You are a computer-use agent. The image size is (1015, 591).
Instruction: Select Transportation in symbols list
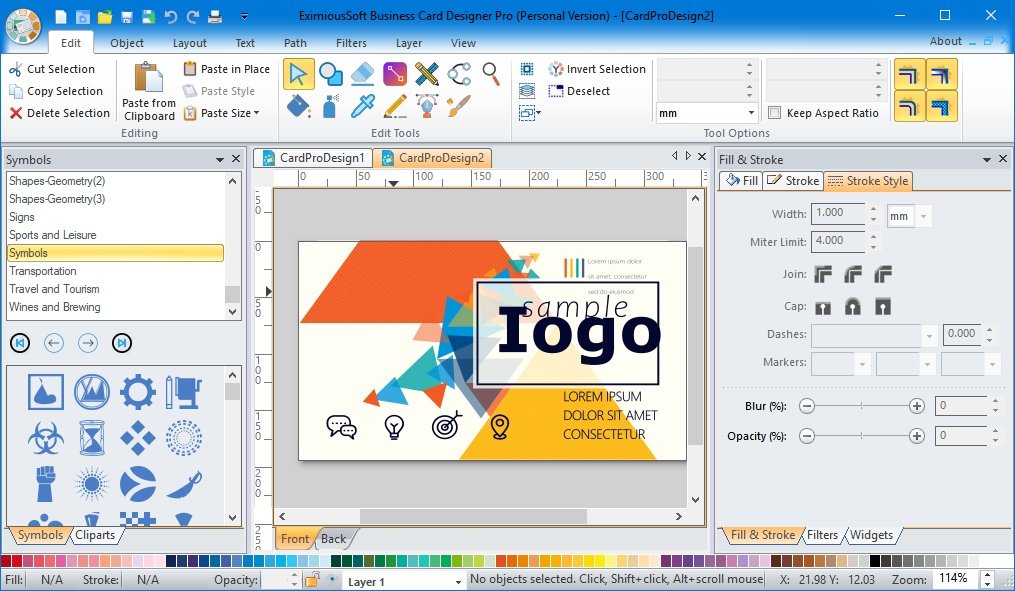point(115,271)
